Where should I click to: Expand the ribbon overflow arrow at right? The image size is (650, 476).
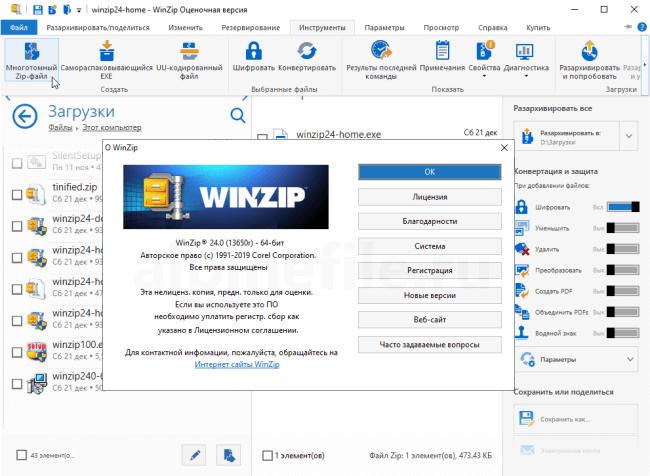pos(645,65)
